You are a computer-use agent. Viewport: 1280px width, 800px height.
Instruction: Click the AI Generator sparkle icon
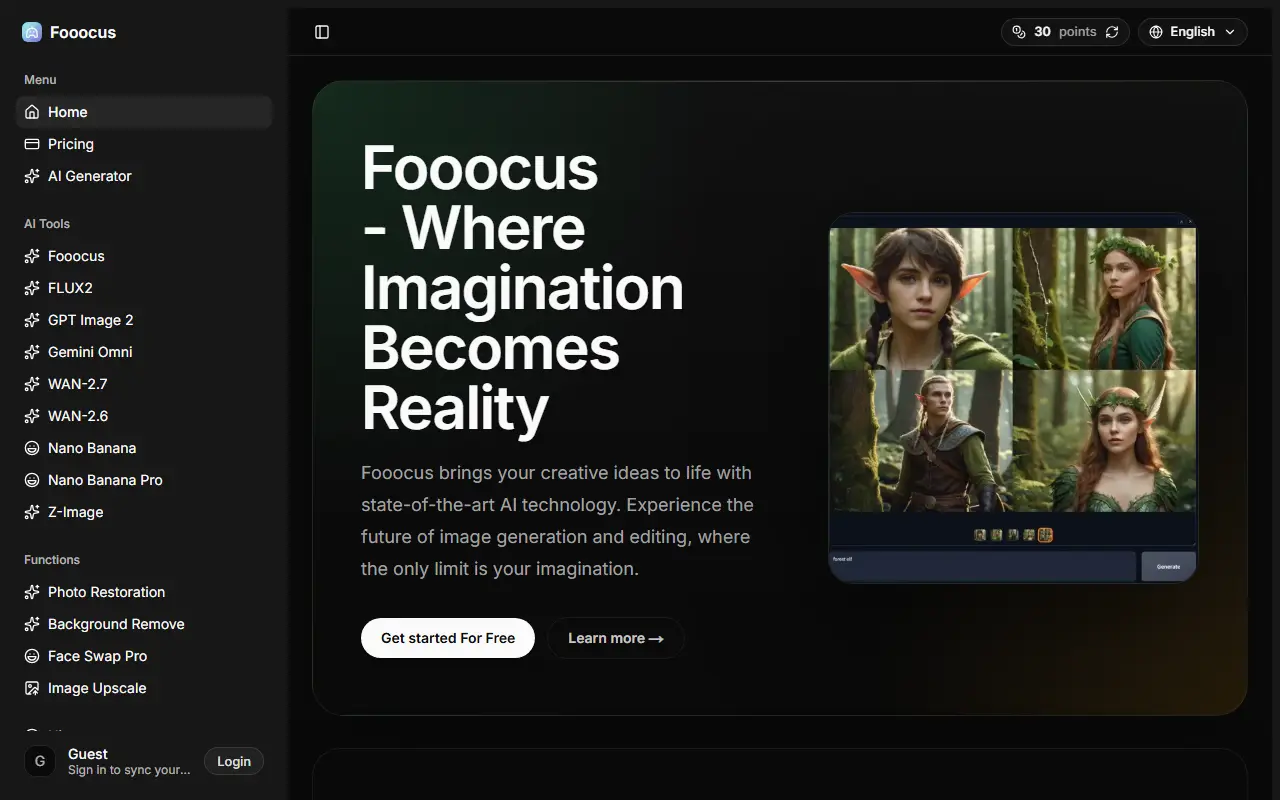point(32,176)
